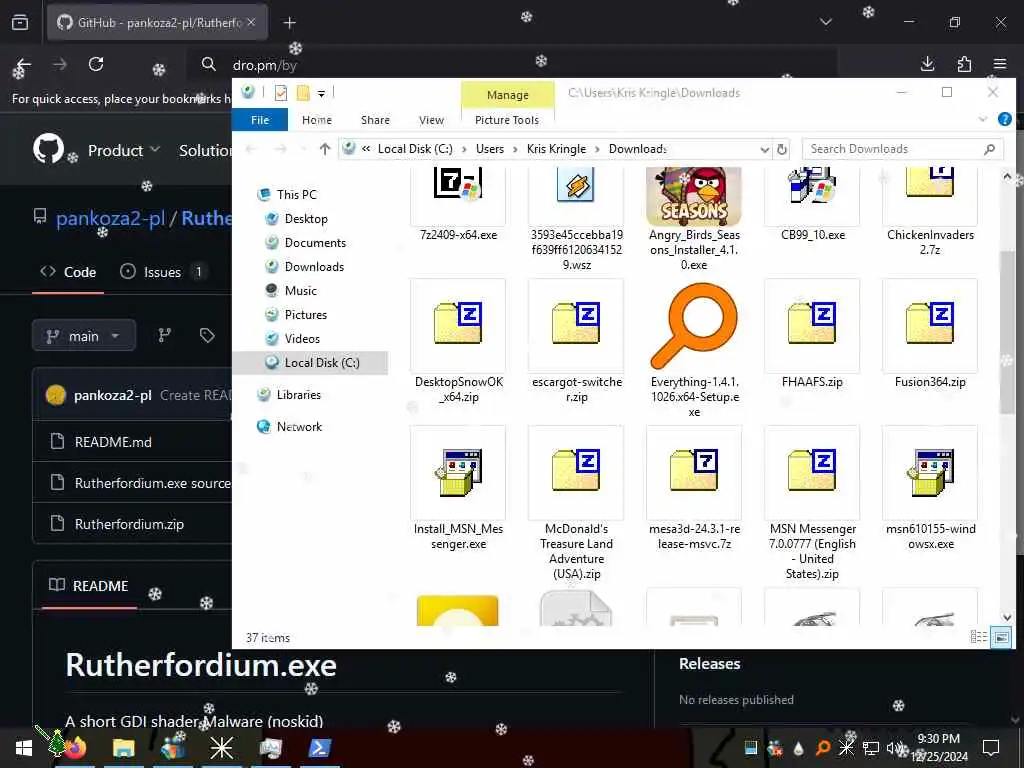Open Windows Start menu
The height and width of the screenshot is (768, 1024).
click(x=24, y=748)
